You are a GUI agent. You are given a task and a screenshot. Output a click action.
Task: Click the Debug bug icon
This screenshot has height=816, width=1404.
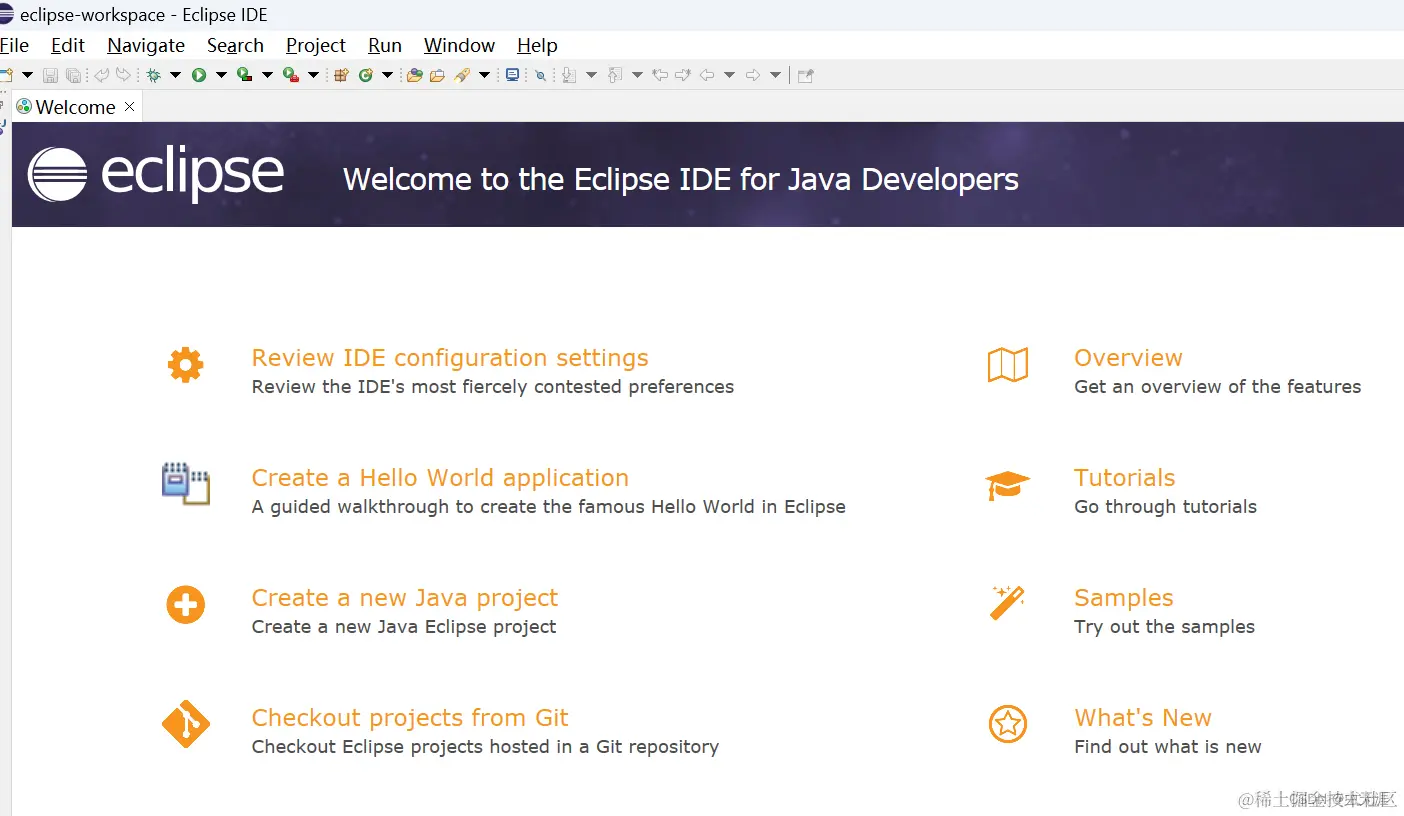pos(153,75)
